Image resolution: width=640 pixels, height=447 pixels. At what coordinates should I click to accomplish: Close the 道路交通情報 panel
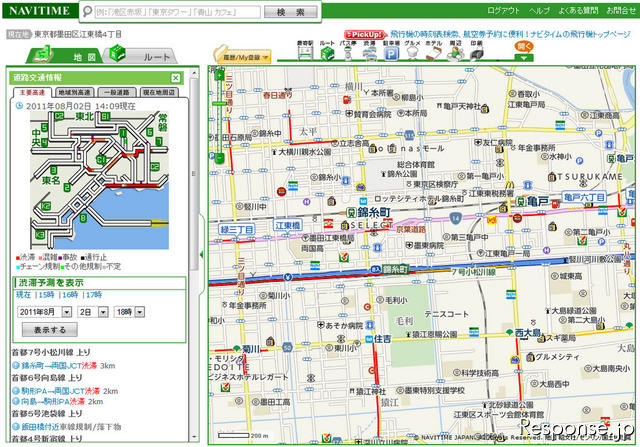pos(176,78)
